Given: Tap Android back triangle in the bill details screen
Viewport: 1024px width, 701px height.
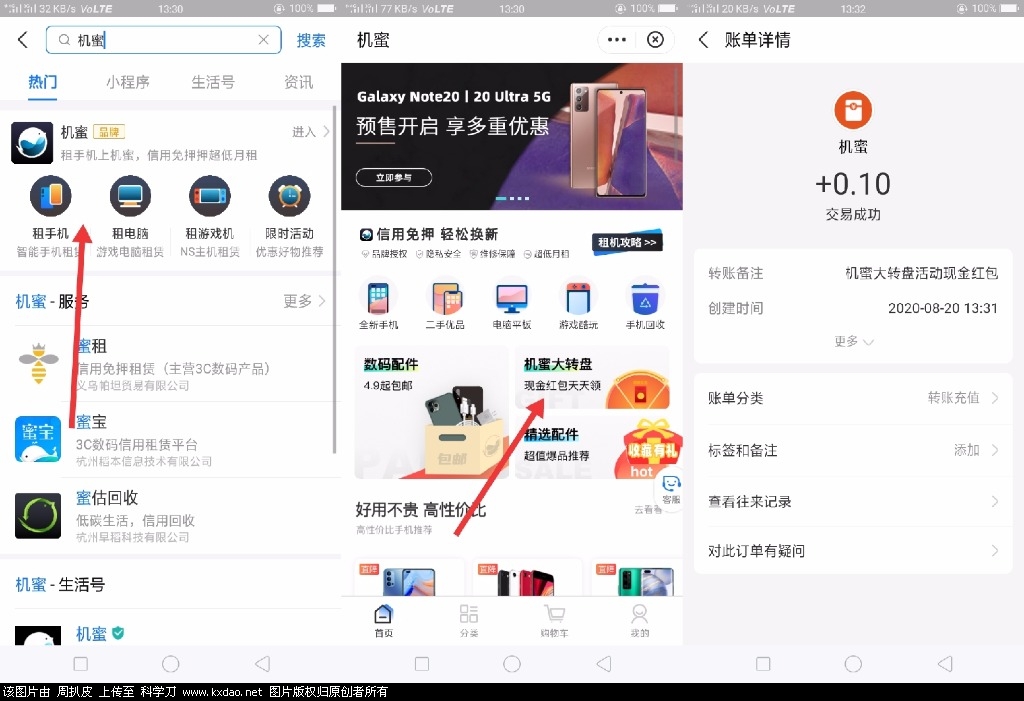Looking at the screenshot, I should coord(945,664).
